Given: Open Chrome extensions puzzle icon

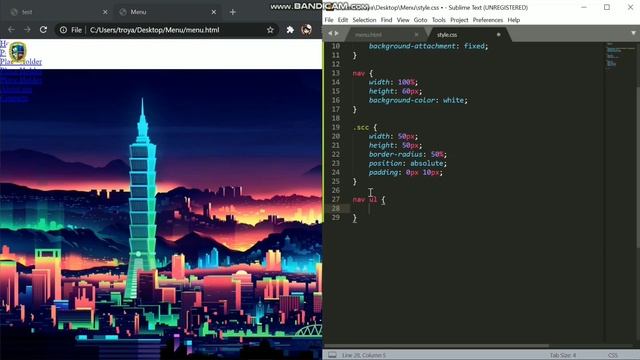Looking at the screenshot, I should pyautogui.click(x=290, y=30).
